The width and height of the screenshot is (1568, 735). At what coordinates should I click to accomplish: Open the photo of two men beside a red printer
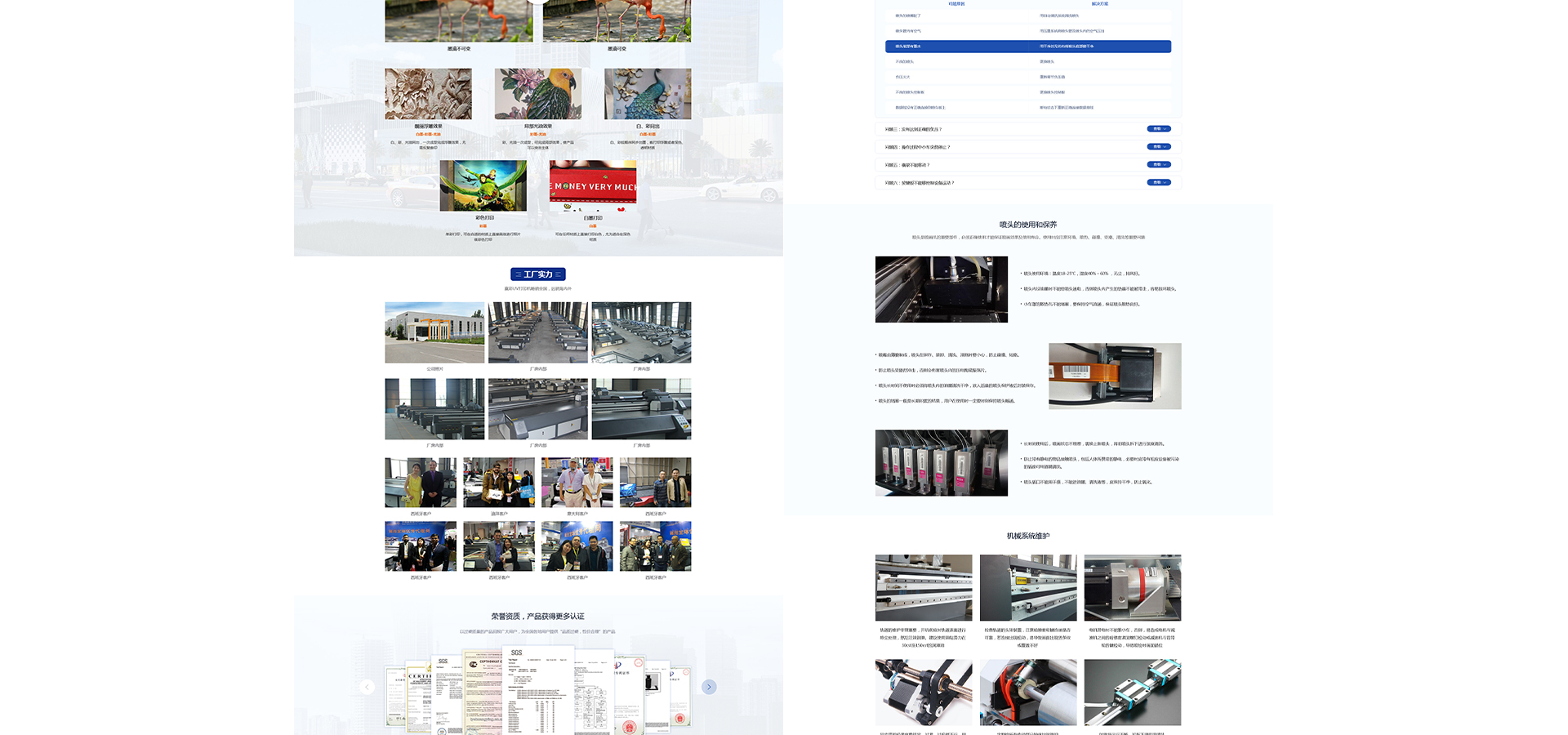[x=655, y=483]
